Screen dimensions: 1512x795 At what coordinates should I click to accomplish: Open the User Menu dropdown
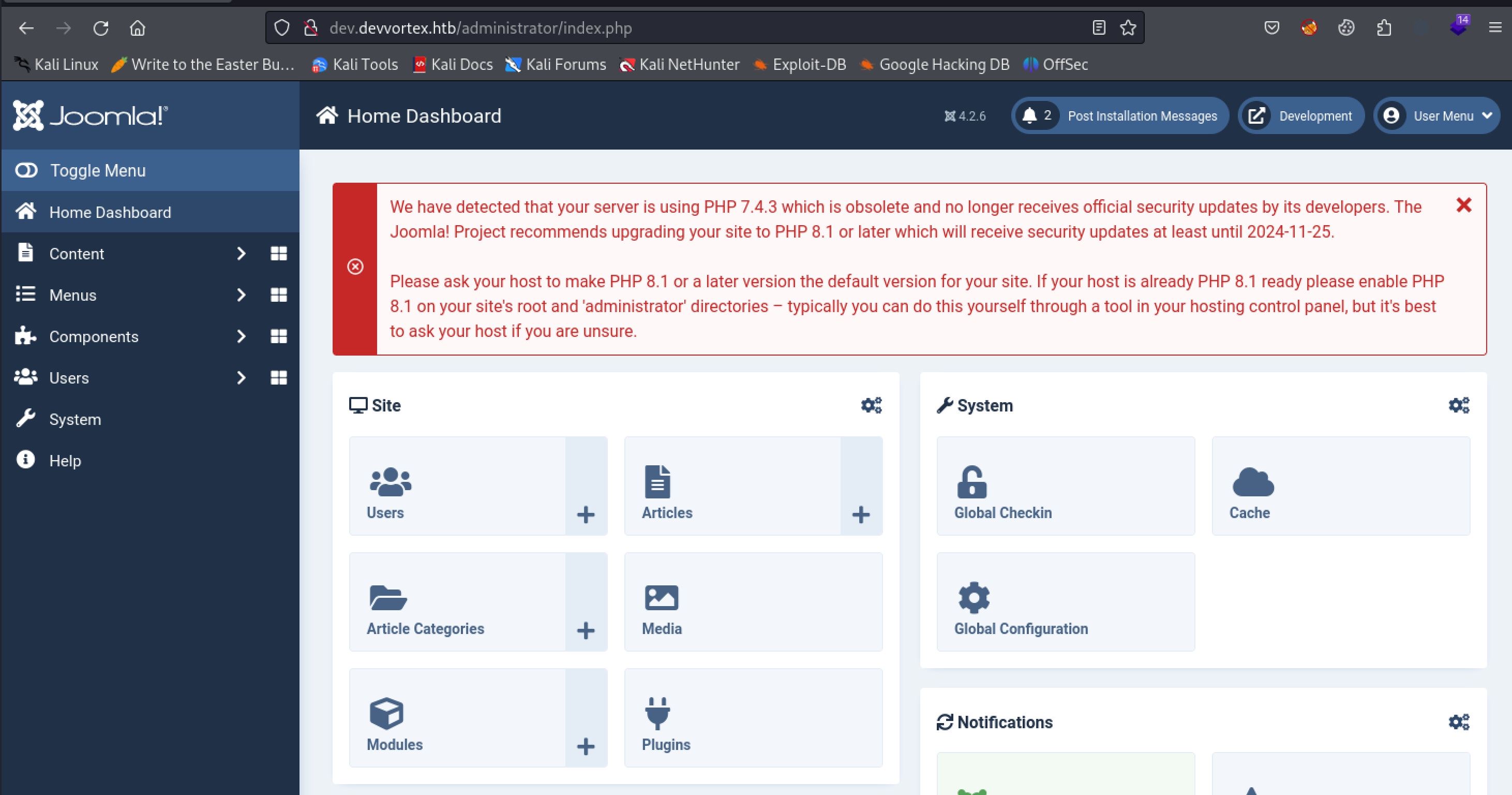tap(1436, 115)
